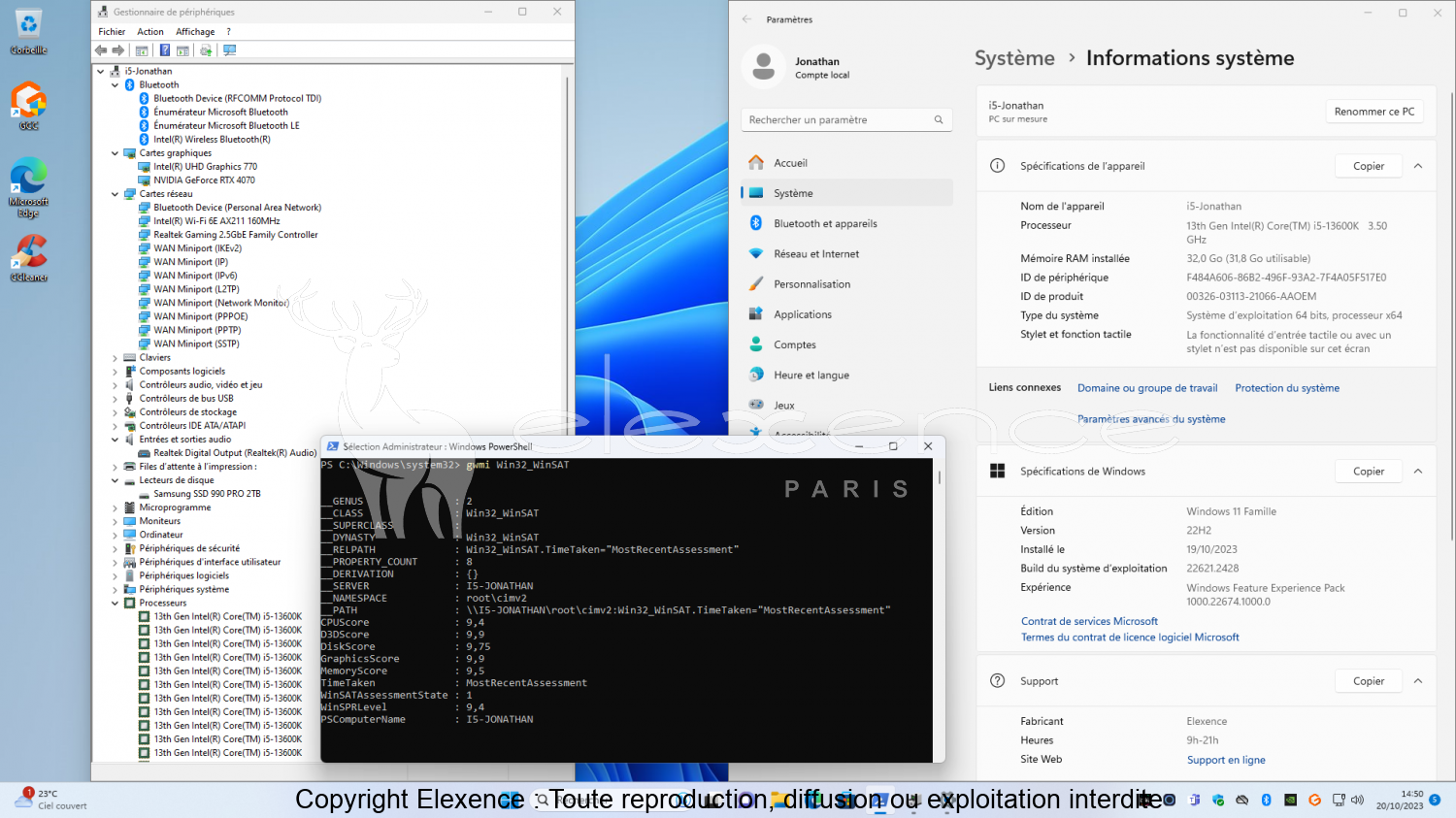
Task: Open Bluetooth et appareils in Paramètres sidebar
Action: click(846, 223)
